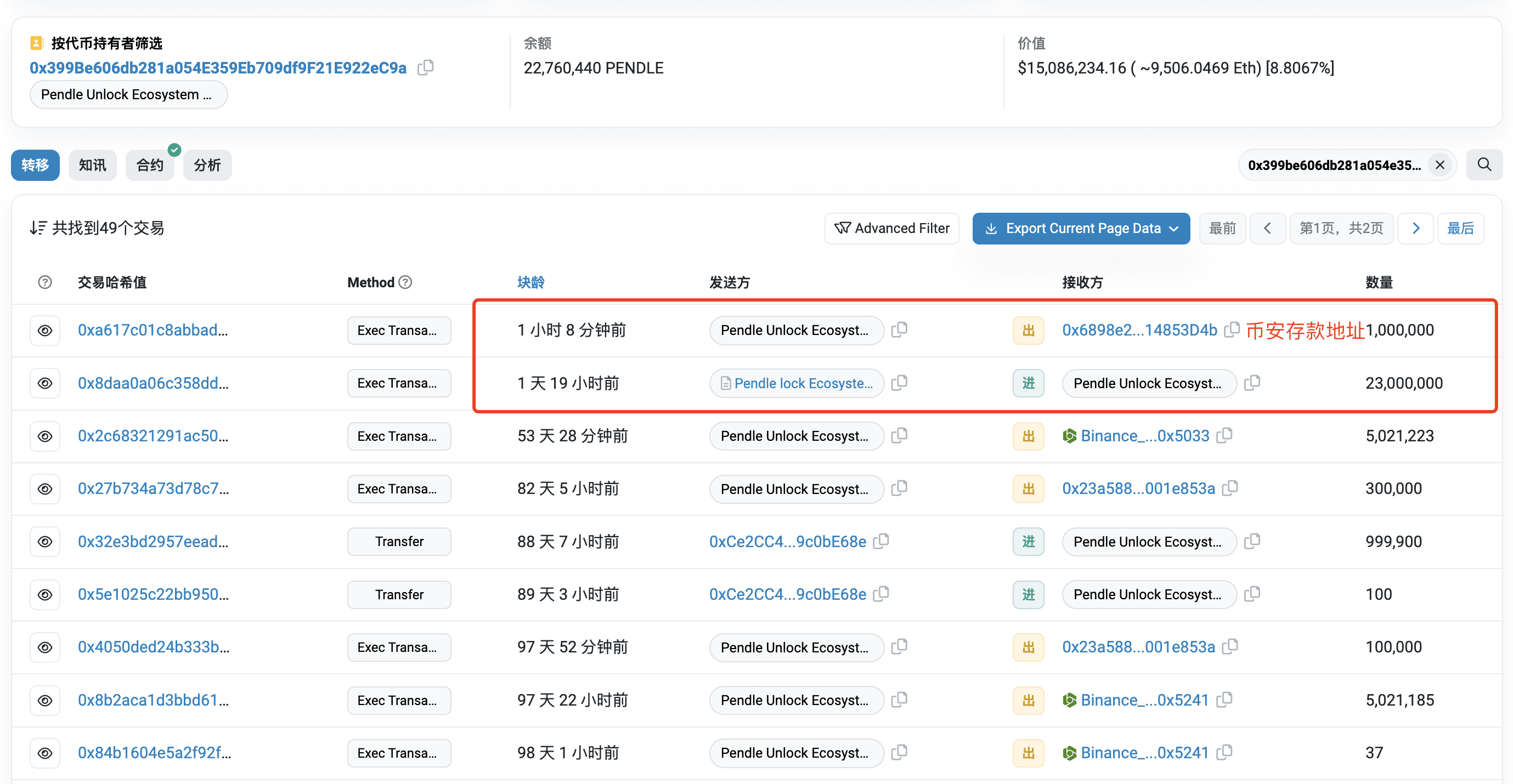Copy recipient address in 100,000 row

tap(1230, 647)
